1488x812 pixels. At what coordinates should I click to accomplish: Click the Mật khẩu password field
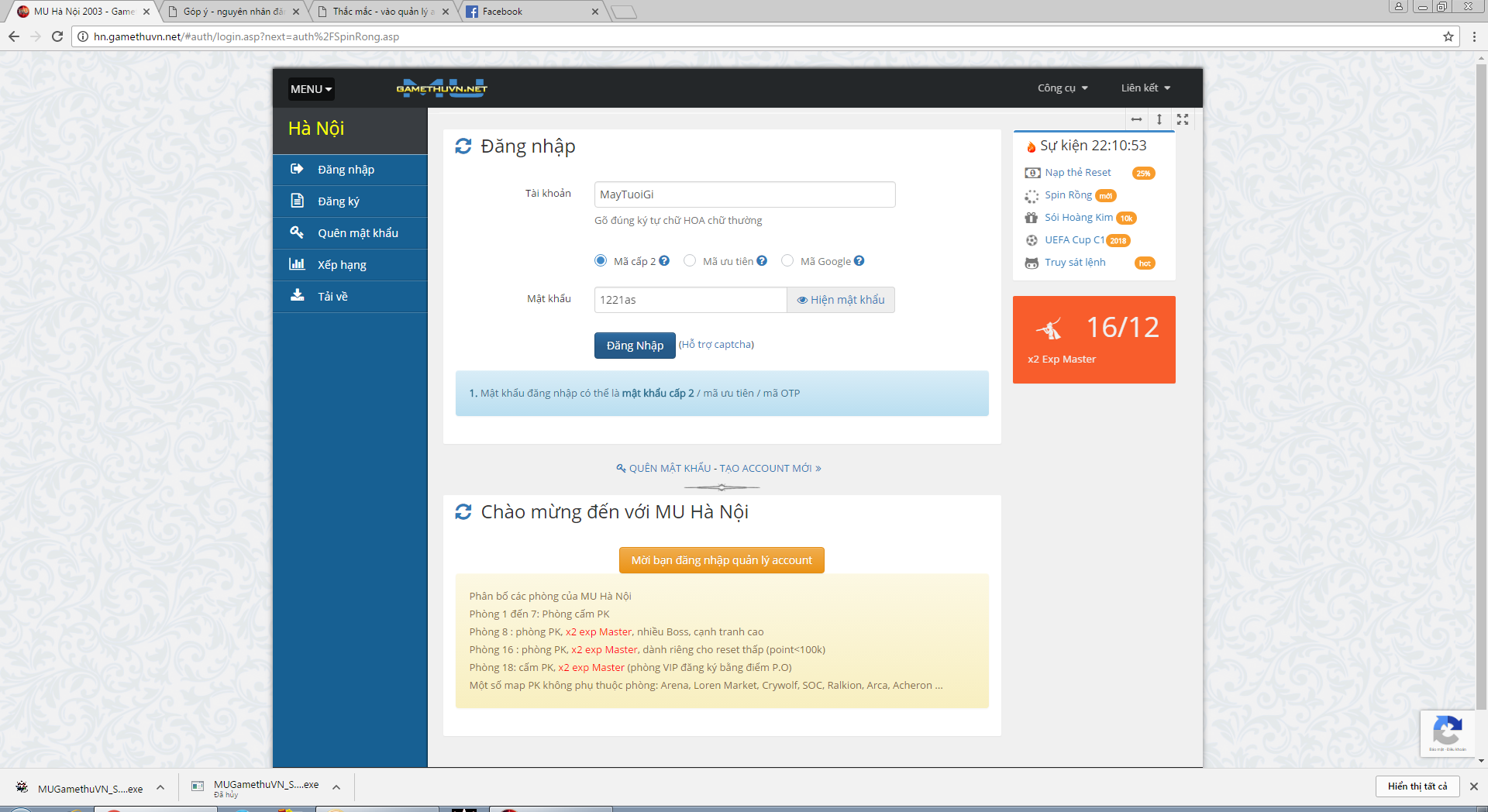tap(691, 300)
